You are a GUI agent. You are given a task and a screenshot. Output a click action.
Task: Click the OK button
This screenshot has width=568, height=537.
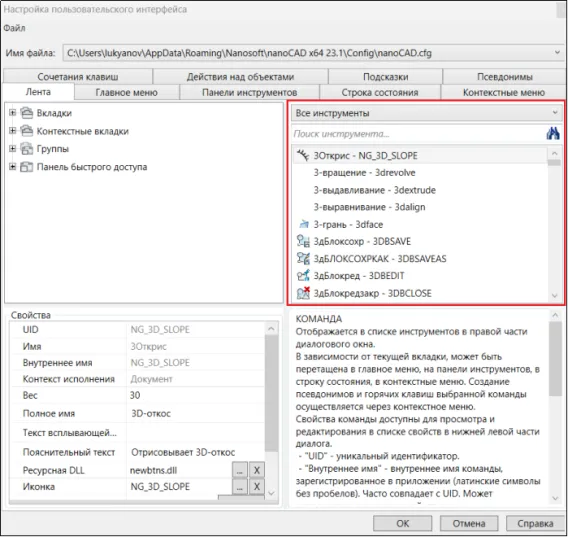click(x=402, y=524)
